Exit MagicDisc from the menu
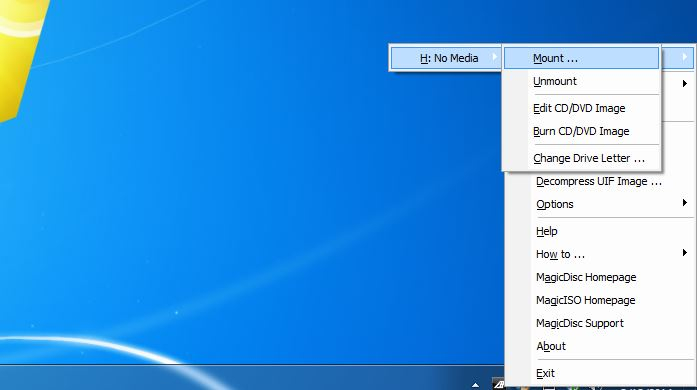 600,373
